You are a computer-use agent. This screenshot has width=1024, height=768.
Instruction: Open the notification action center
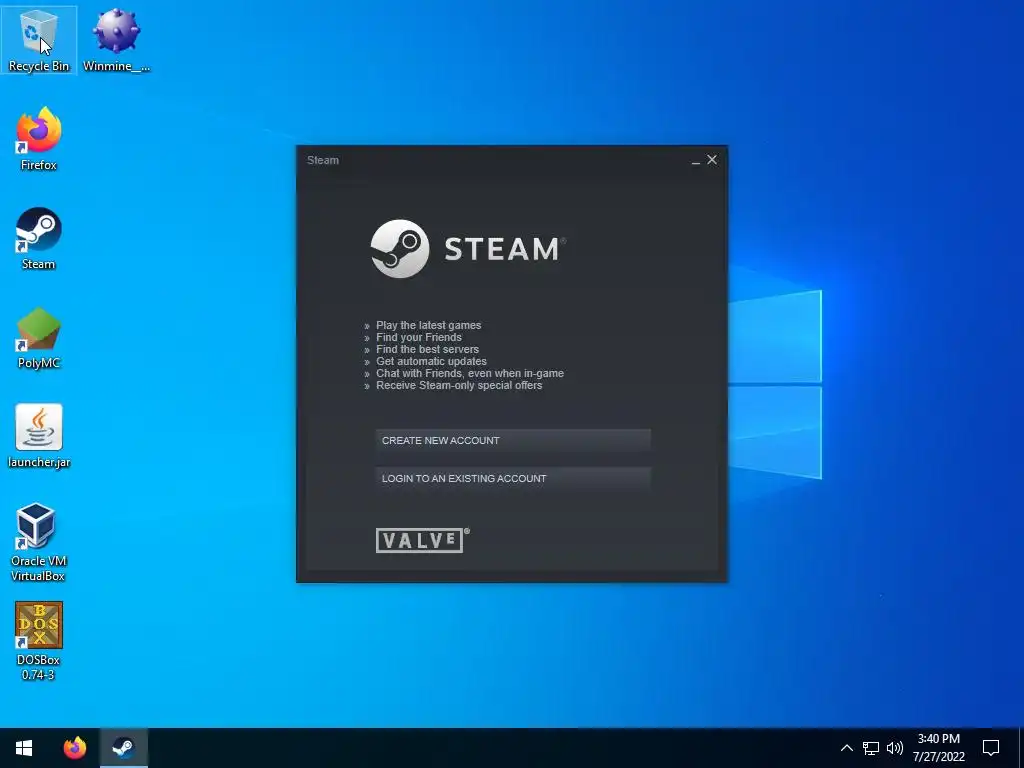pyautogui.click(x=991, y=748)
